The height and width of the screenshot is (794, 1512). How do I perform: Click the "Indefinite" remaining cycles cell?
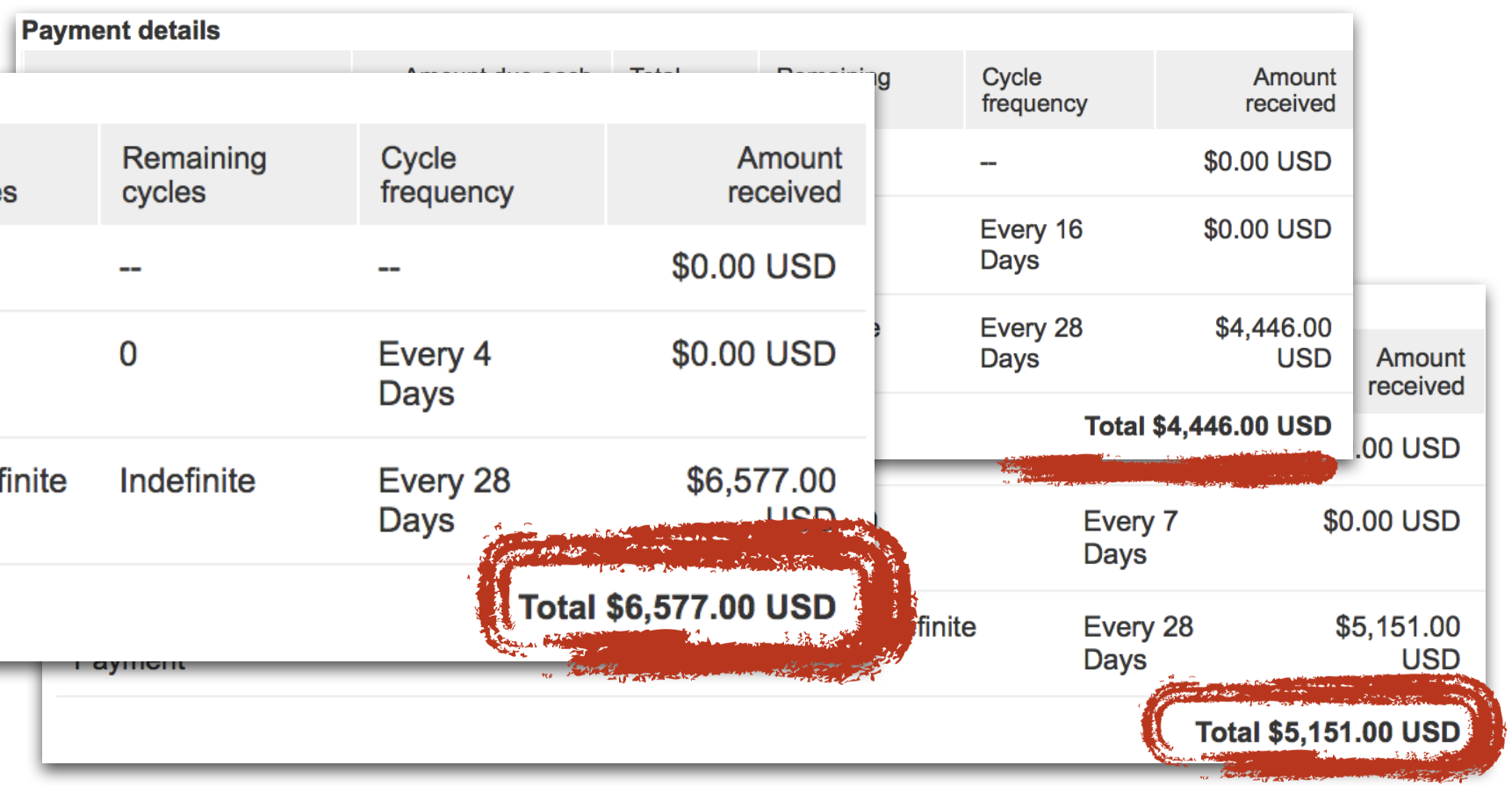pyautogui.click(x=187, y=480)
